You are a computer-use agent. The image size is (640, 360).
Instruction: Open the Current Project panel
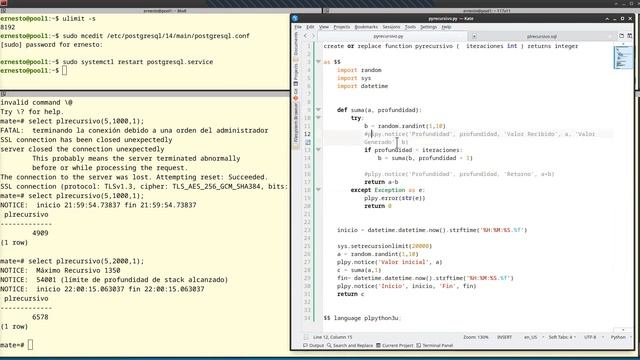point(394,345)
